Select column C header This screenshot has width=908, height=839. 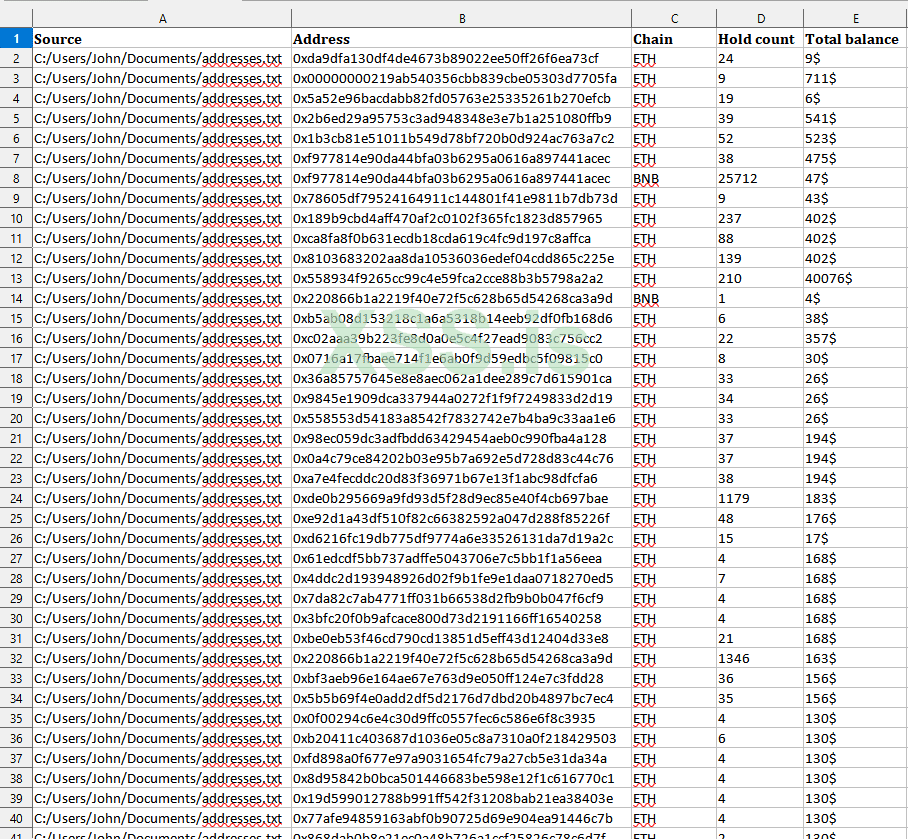point(674,19)
